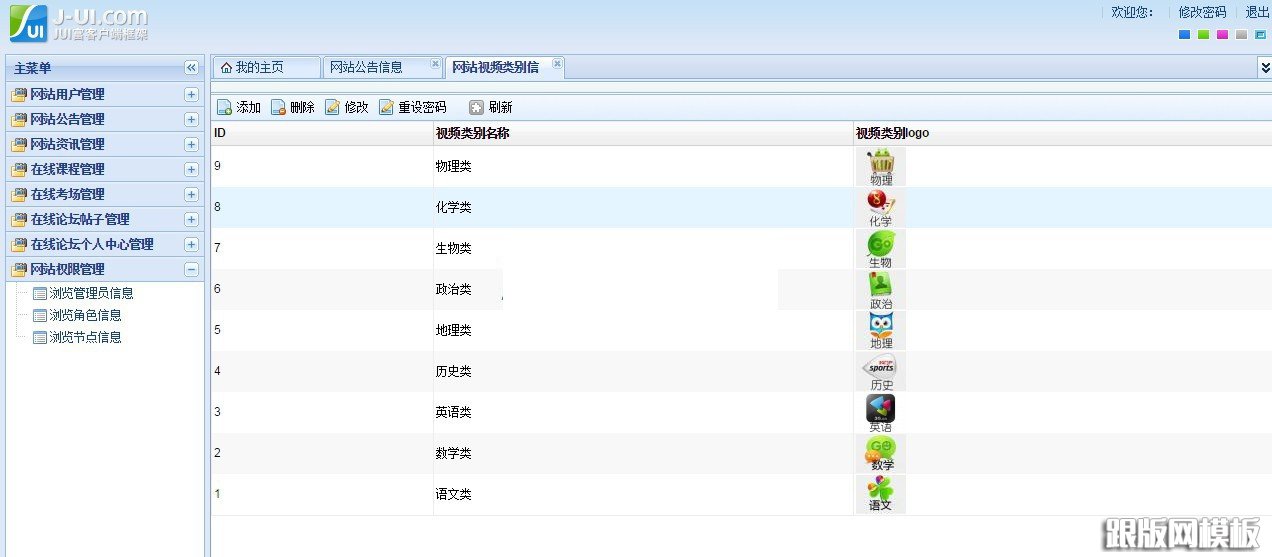Select the gray theme swatch

1242,35
